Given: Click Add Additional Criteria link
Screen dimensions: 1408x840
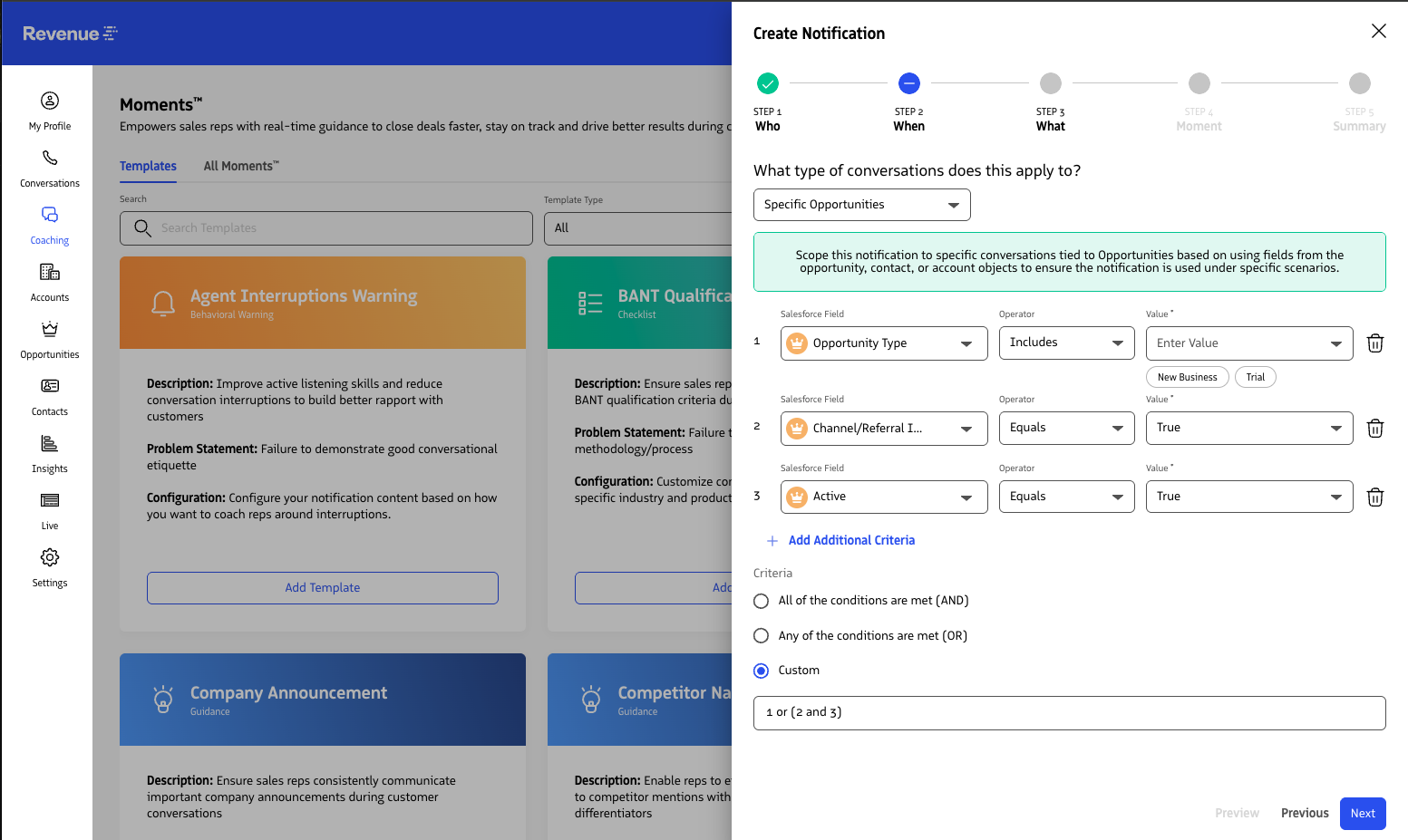Looking at the screenshot, I should tap(850, 540).
